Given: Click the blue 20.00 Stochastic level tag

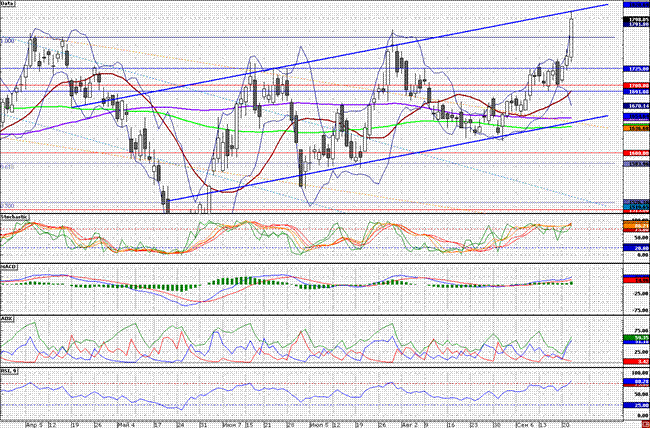Looking at the screenshot, I should pyautogui.click(x=636, y=248).
